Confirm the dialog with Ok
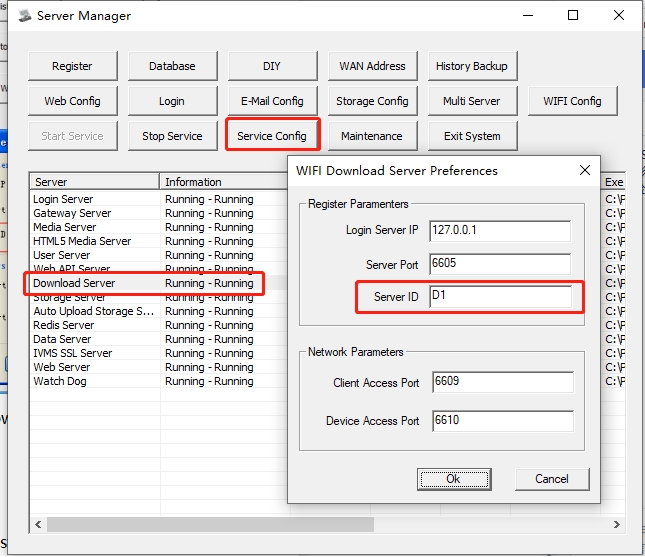645x557 pixels. [454, 479]
